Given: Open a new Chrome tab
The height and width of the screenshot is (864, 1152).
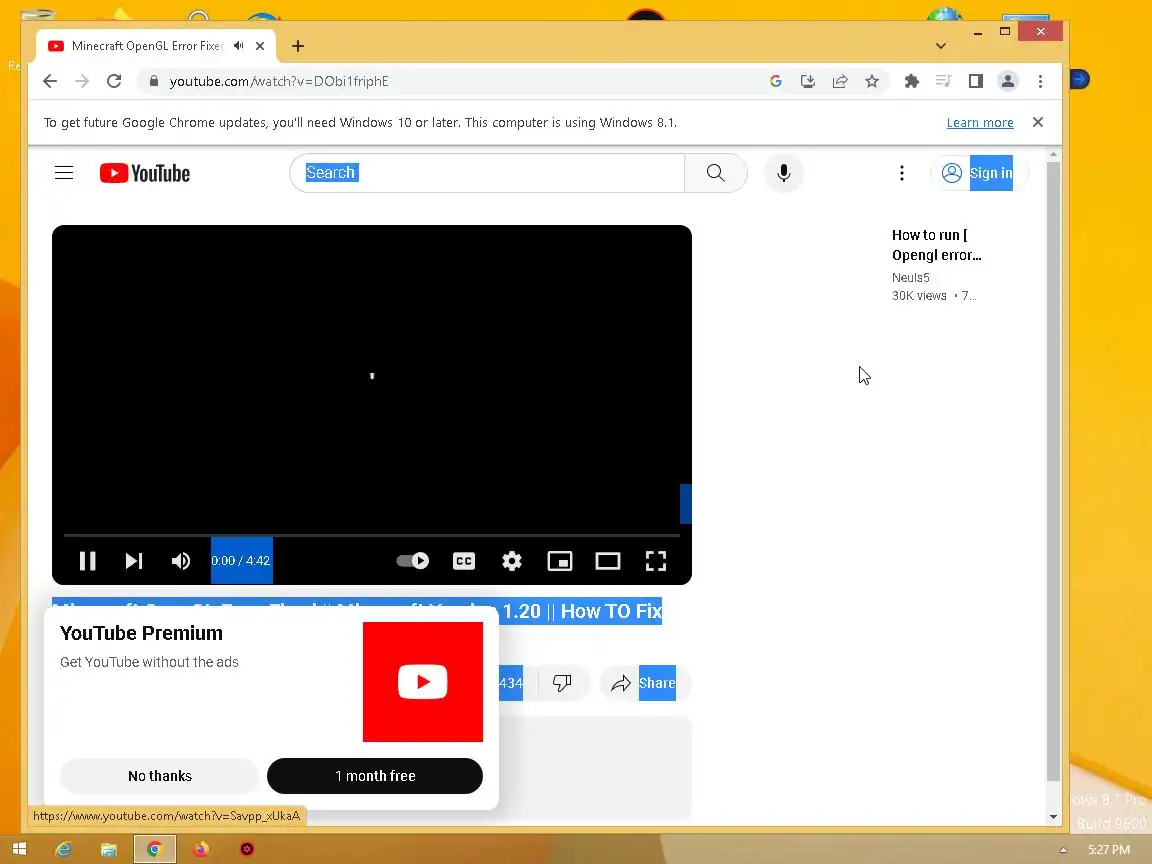Looking at the screenshot, I should pos(298,46).
